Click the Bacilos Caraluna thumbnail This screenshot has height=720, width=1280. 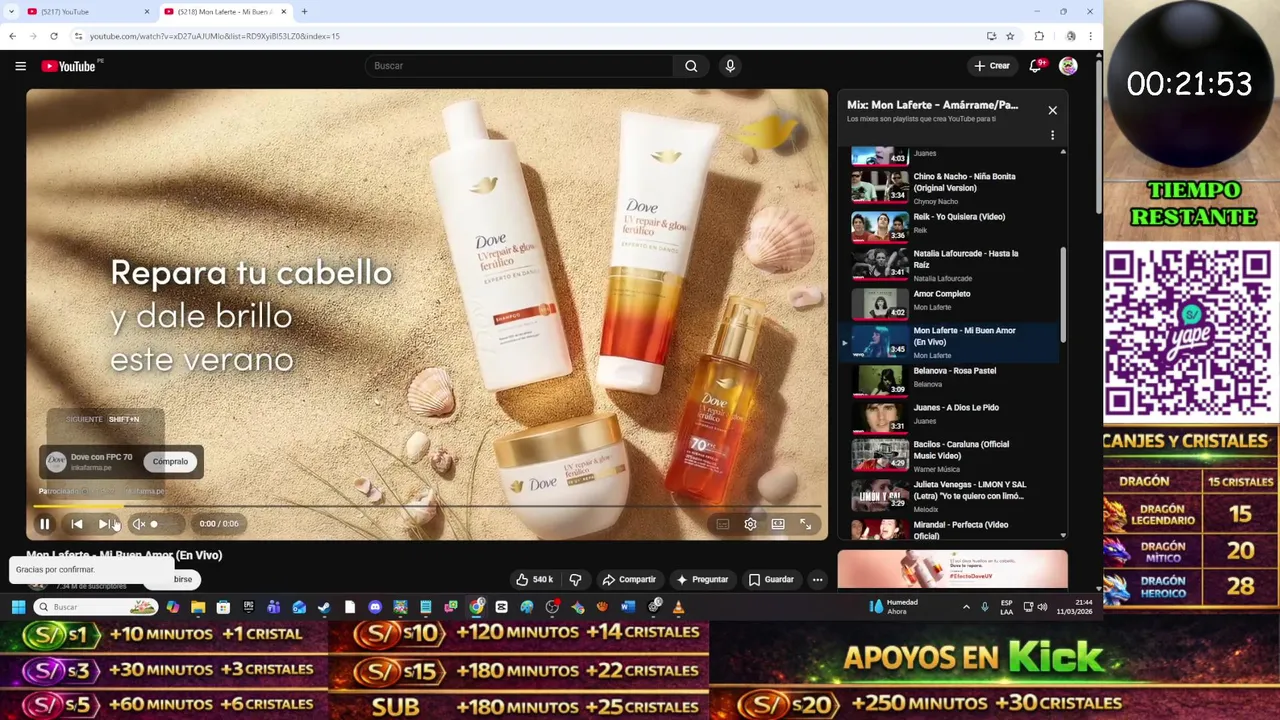[x=879, y=454]
